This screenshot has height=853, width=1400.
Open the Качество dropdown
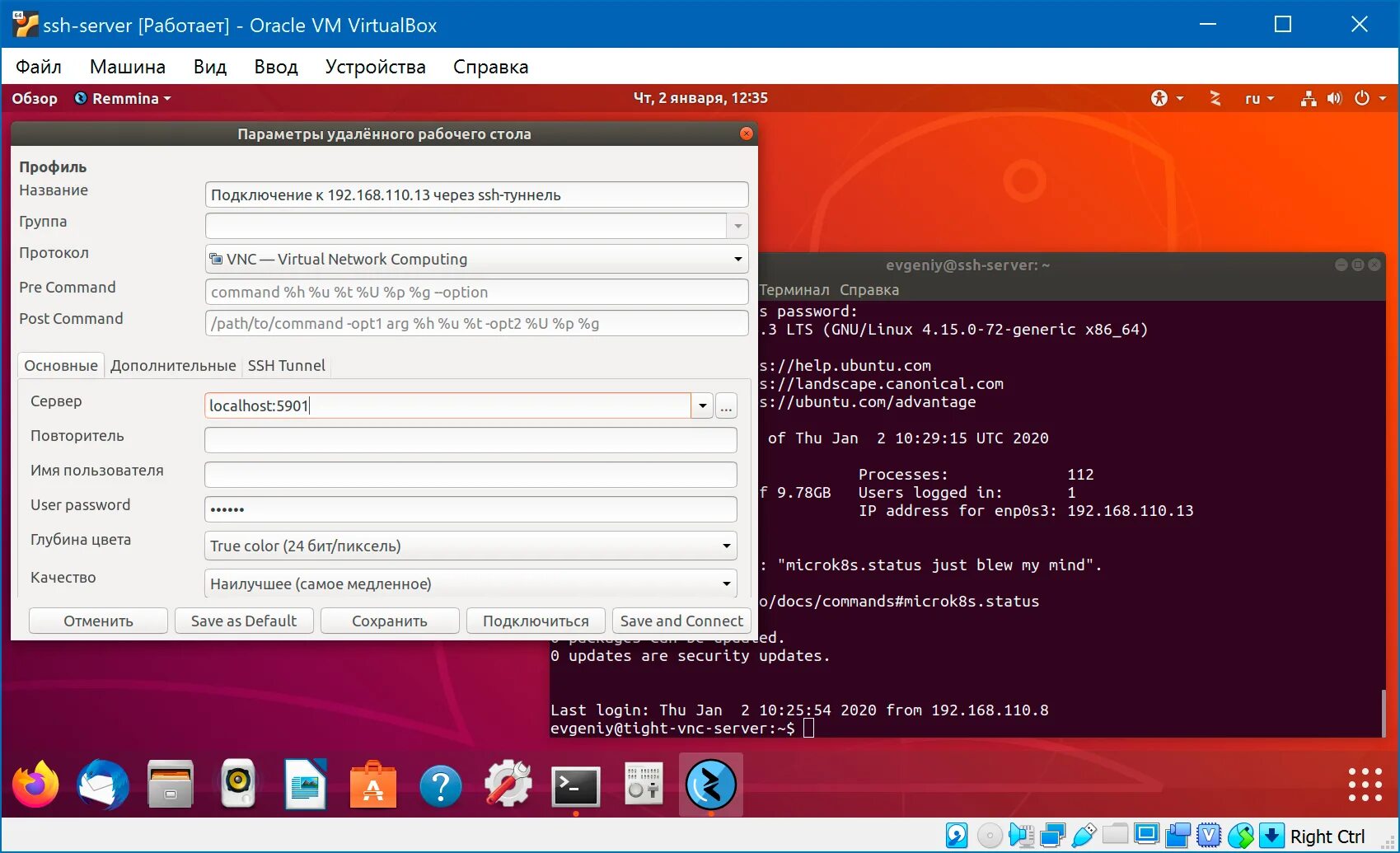(471, 584)
